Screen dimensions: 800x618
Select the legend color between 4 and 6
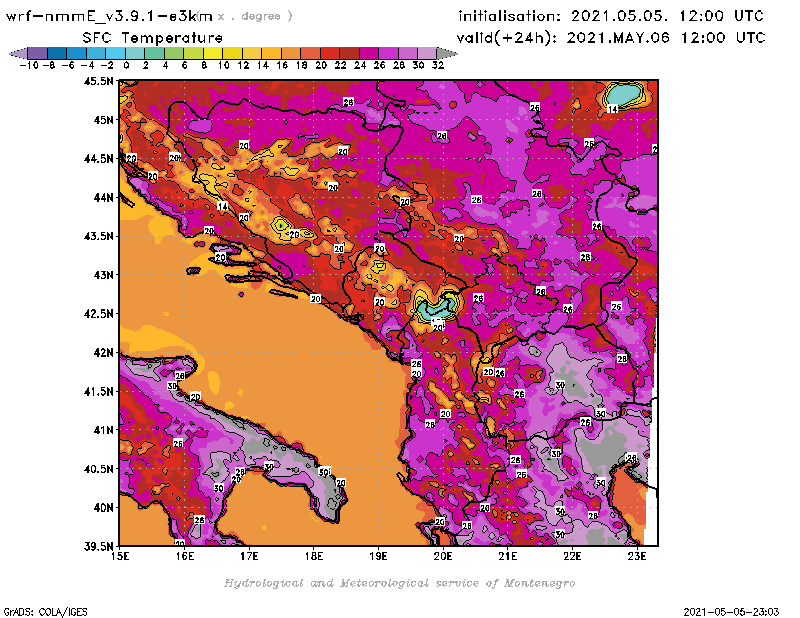point(174,53)
